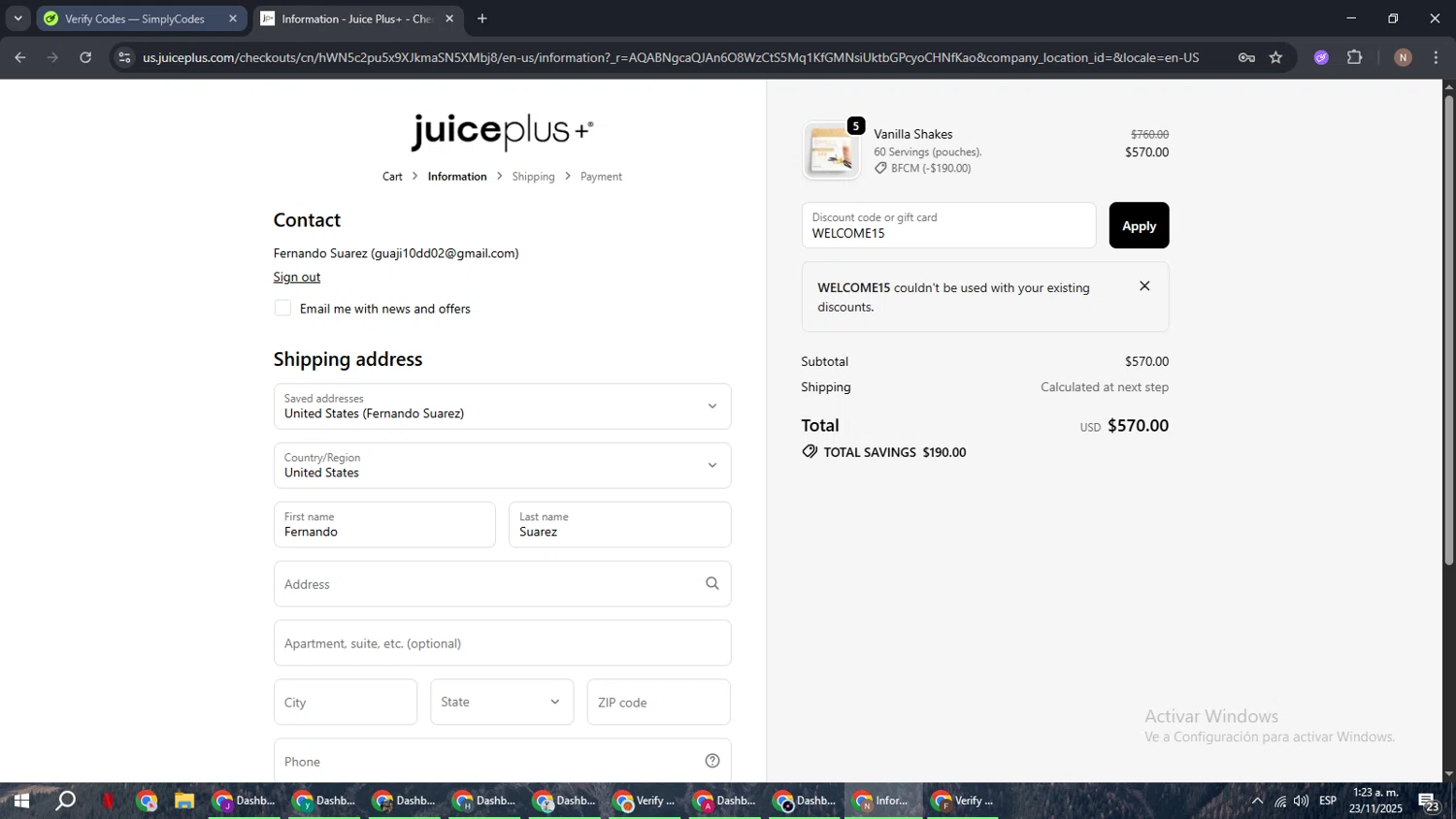Image resolution: width=1456 pixels, height=819 pixels.
Task: Click the page vertical scrollbar
Action: coord(1449,330)
